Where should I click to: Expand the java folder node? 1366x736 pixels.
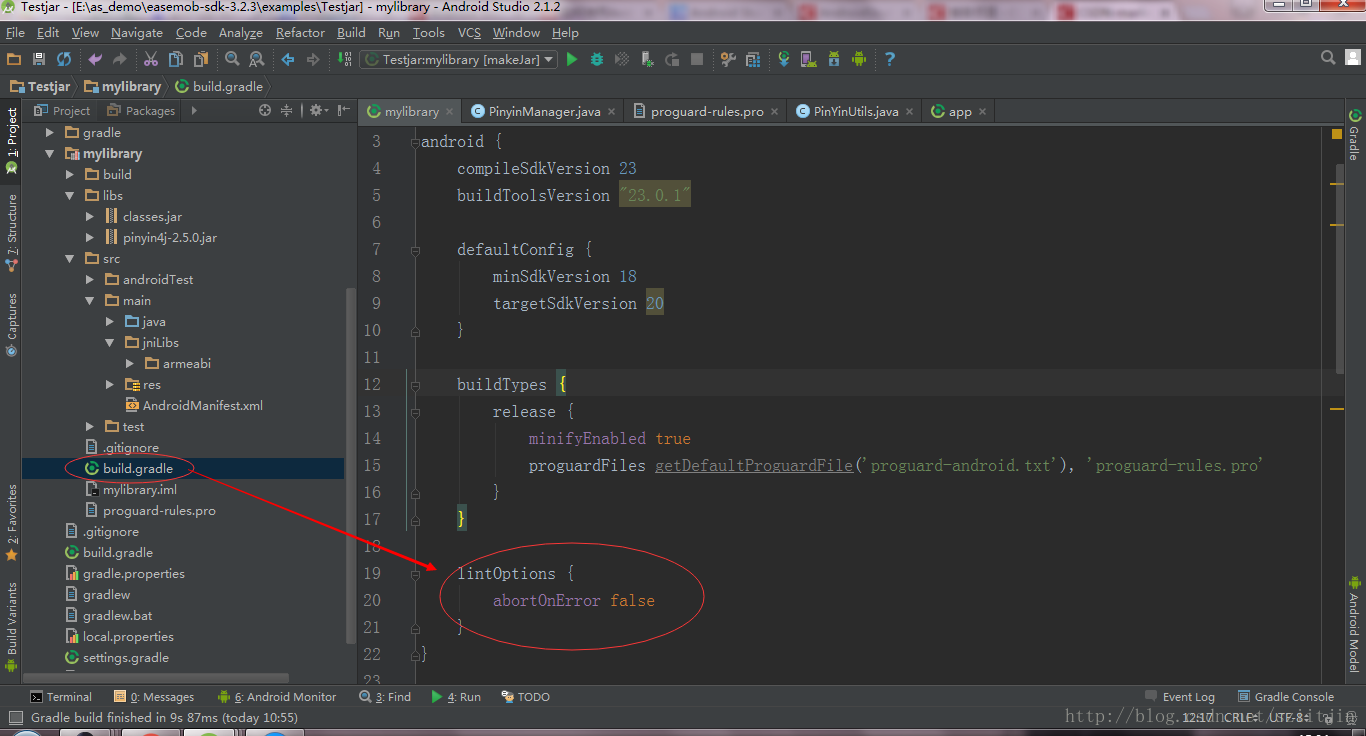coord(110,321)
